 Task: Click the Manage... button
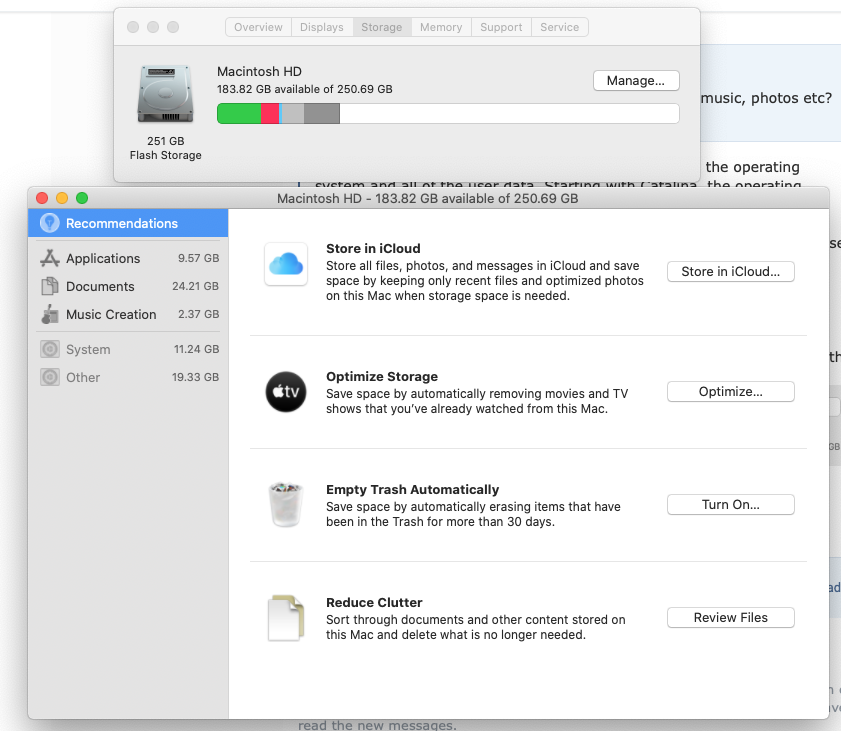pyautogui.click(x=636, y=80)
